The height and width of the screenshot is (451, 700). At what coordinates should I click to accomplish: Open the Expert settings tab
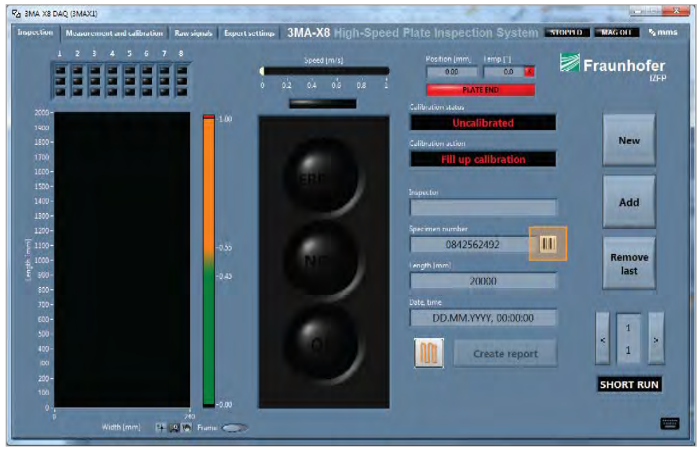point(249,33)
